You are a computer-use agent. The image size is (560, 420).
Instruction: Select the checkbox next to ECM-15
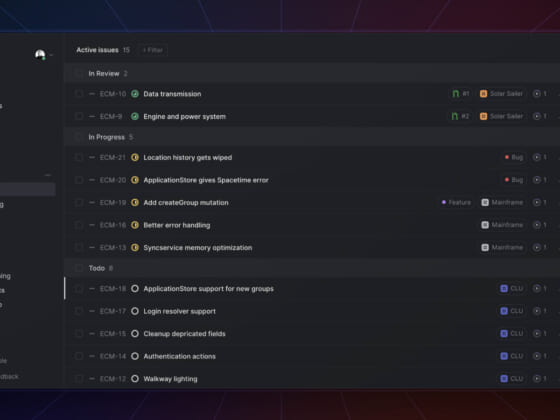coord(79,334)
